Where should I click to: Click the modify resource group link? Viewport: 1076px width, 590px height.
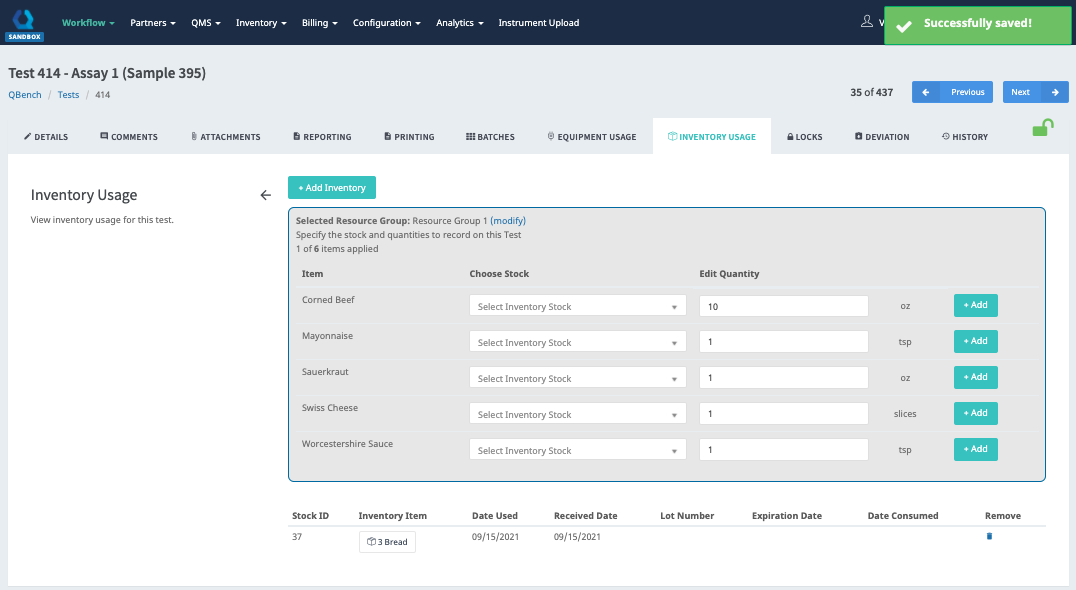coord(507,221)
